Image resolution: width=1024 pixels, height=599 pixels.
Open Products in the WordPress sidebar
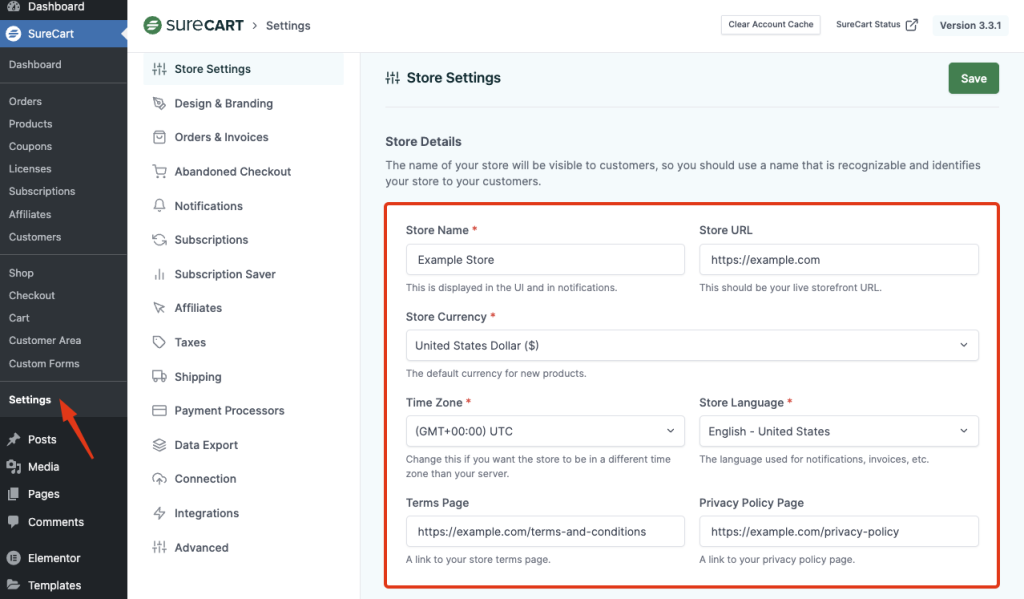pyautogui.click(x=30, y=124)
